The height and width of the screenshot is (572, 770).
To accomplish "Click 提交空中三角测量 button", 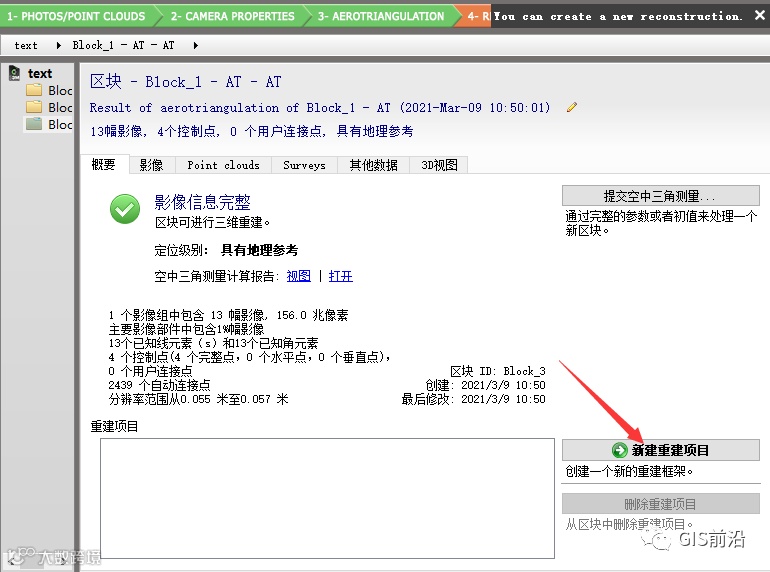I will click(x=660, y=196).
